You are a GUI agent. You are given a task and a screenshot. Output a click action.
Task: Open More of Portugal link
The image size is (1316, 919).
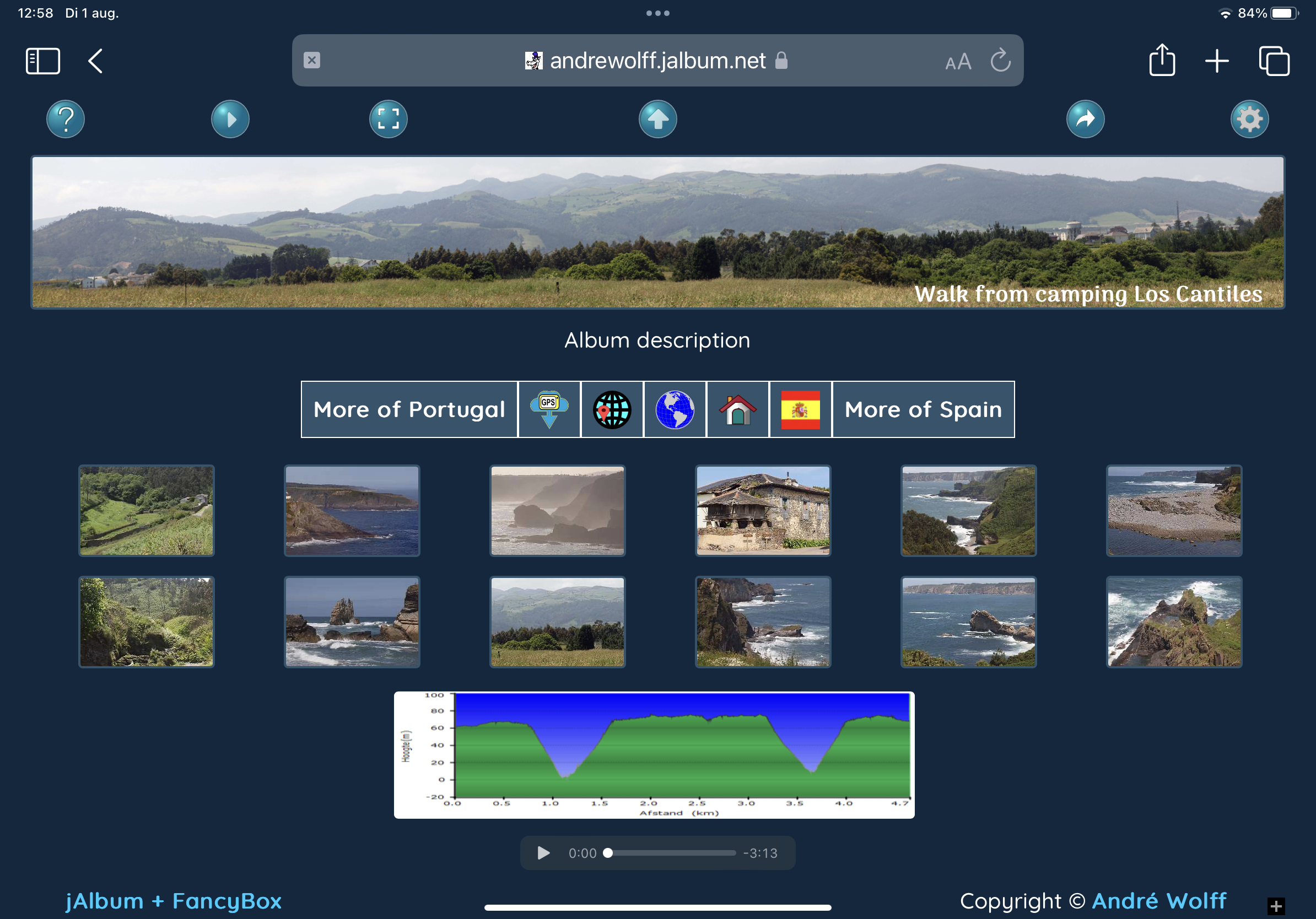tap(409, 410)
